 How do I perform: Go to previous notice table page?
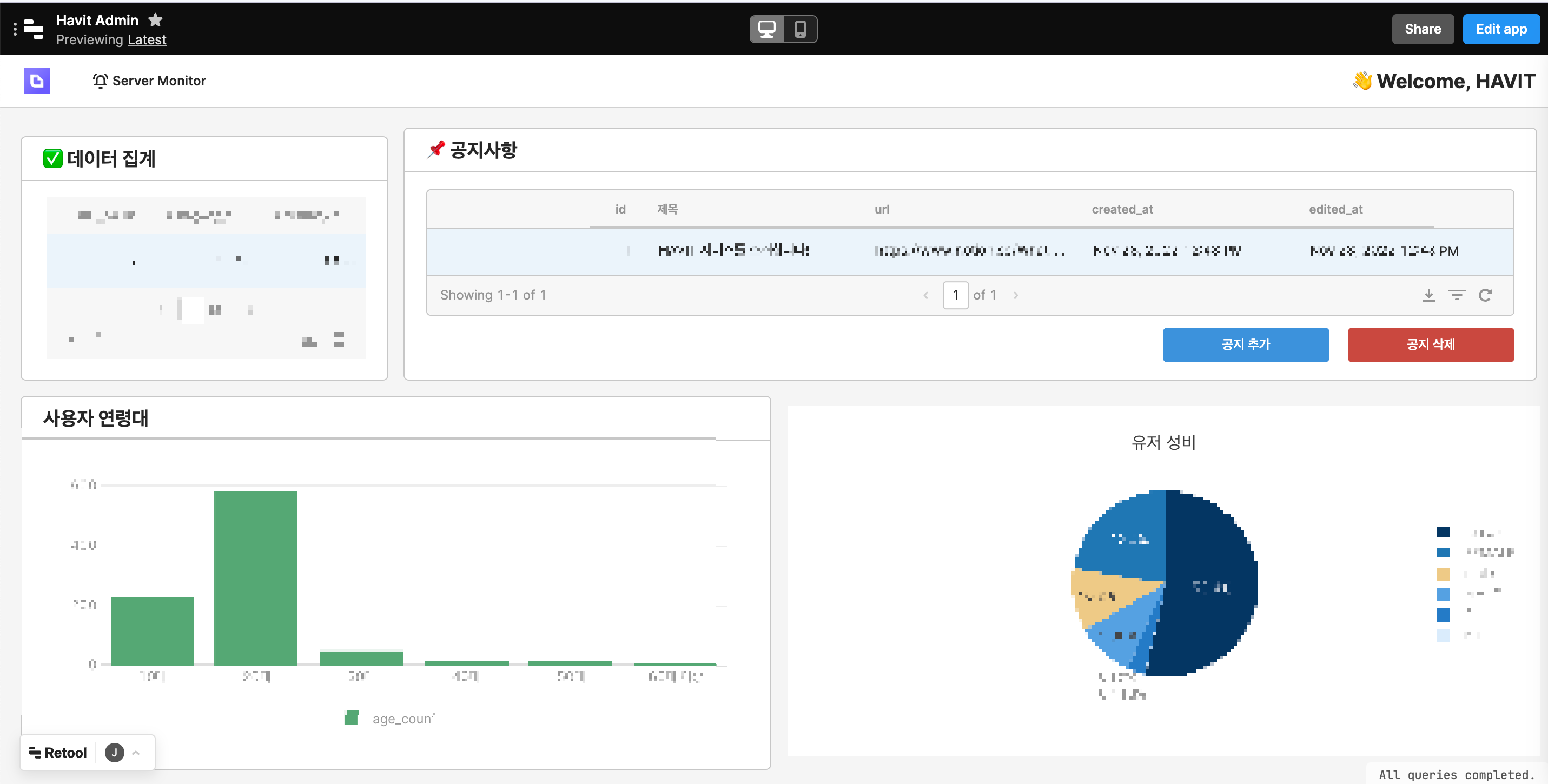pyautogui.click(x=926, y=295)
